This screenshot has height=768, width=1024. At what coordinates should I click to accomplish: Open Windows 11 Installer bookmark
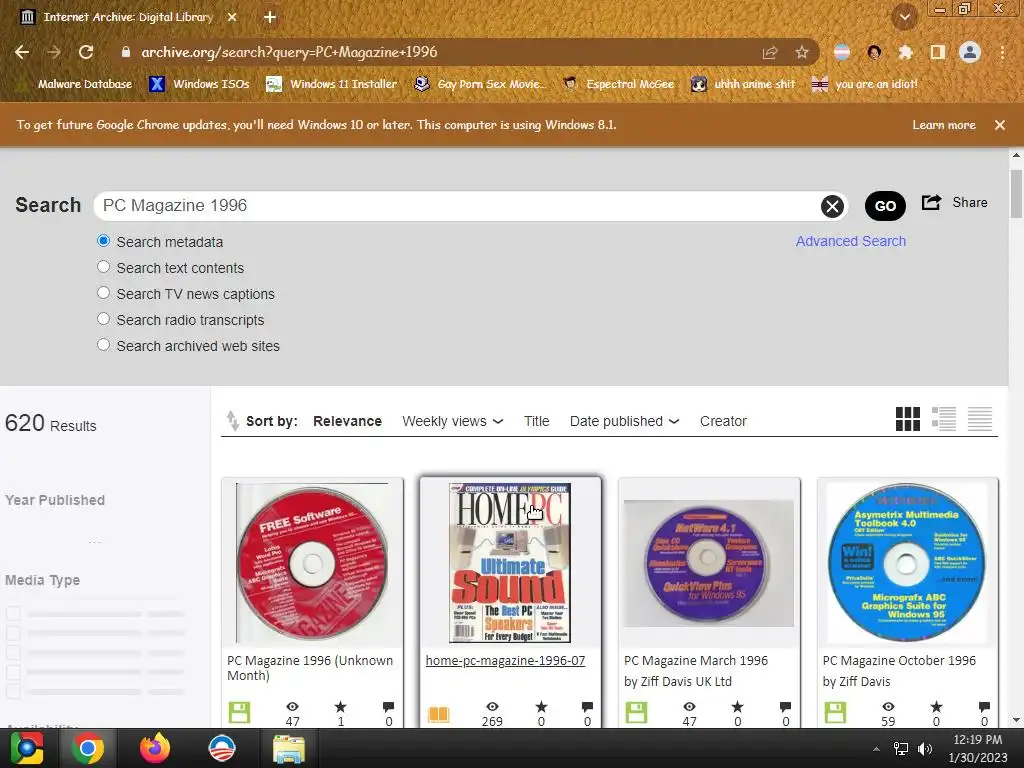coord(332,84)
